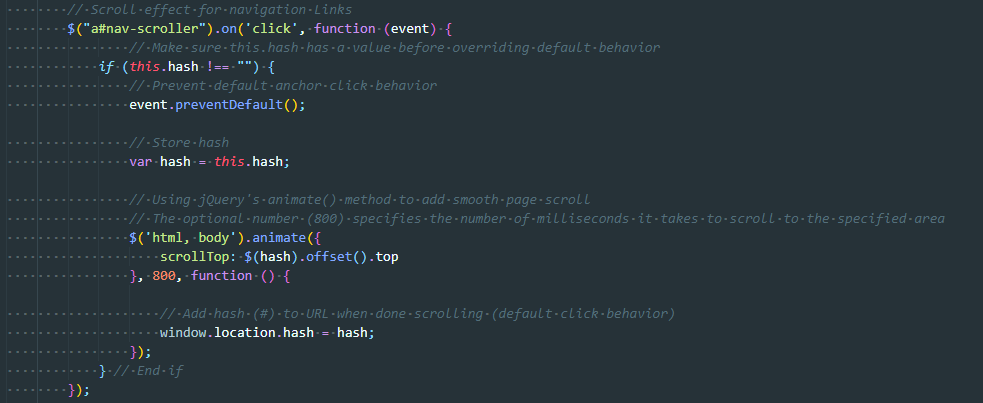Click the "Add hash (#) to URL" comment
Screen dimensions: 983x403
tap(418, 313)
